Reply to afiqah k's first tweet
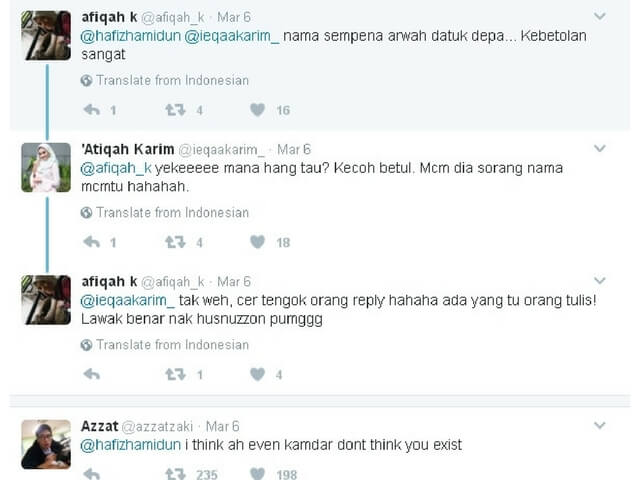640x480 pixels. [92, 110]
